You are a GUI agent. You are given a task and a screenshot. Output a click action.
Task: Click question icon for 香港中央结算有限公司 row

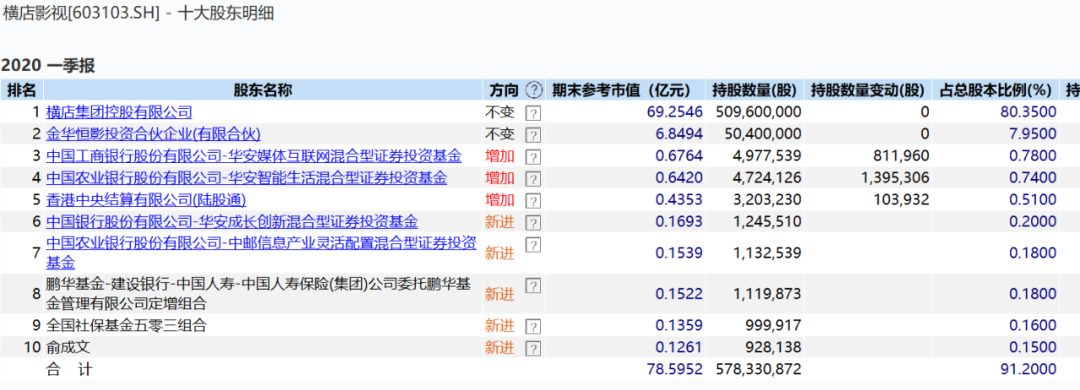[533, 201]
